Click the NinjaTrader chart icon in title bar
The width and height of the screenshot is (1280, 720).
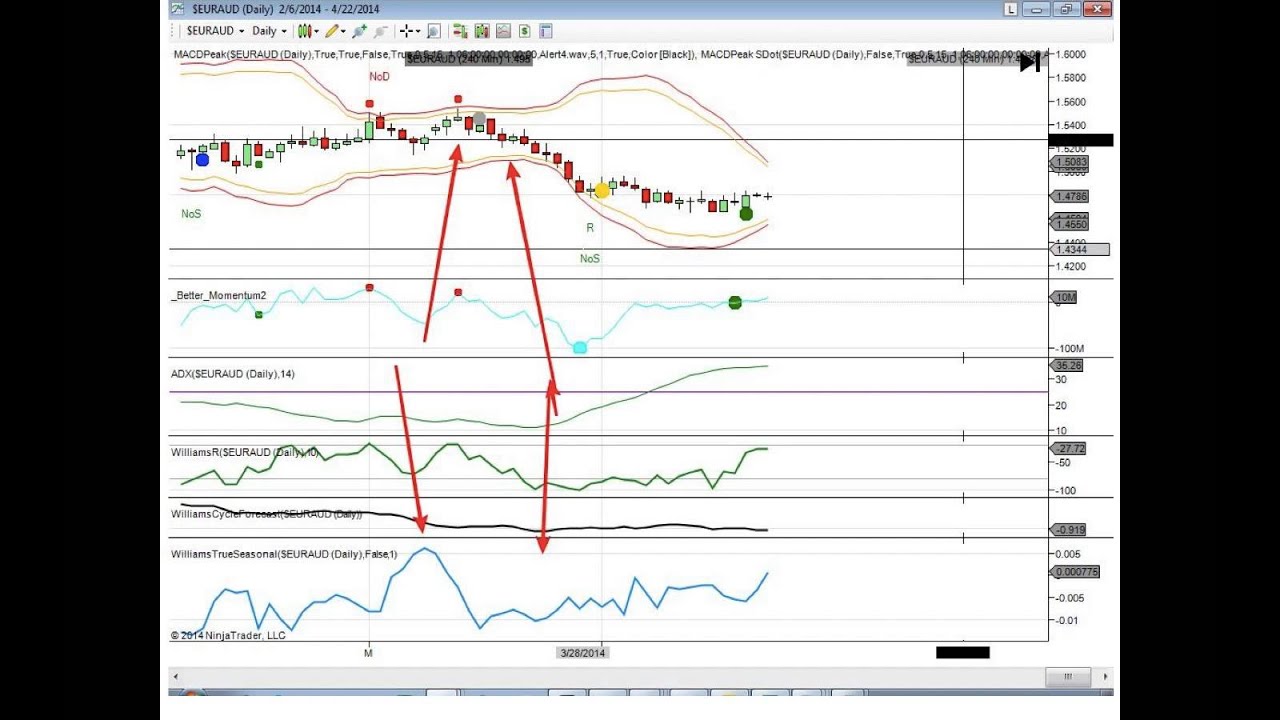177,9
